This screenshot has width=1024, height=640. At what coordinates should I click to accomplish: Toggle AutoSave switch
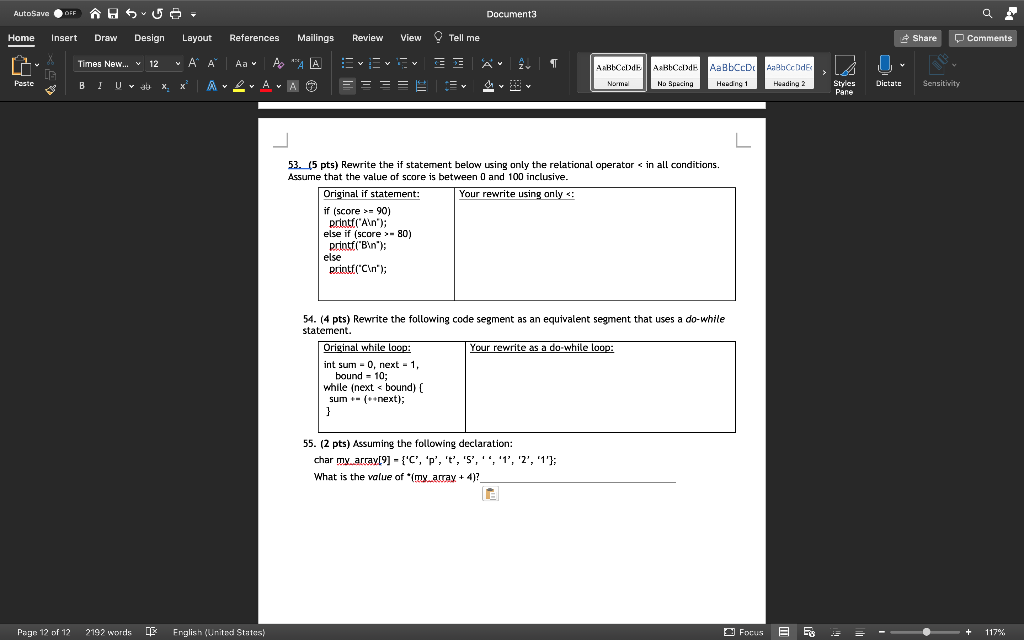pos(67,13)
